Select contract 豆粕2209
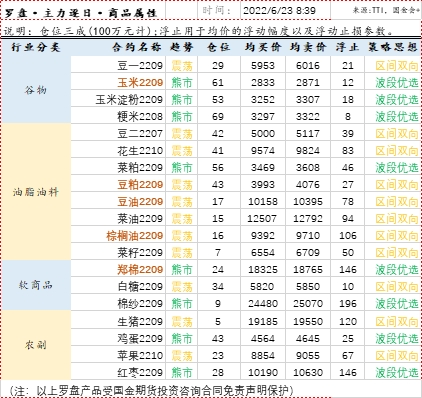The width and height of the screenshot is (422, 398). [140, 185]
